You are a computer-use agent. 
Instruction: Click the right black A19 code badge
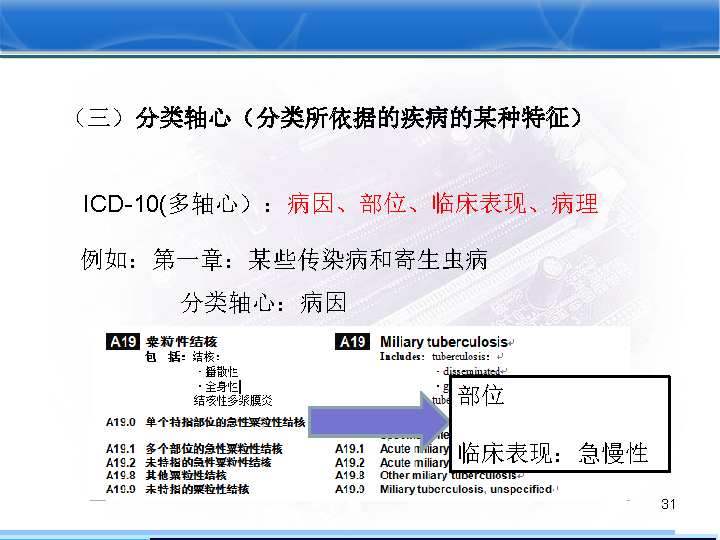(352, 342)
